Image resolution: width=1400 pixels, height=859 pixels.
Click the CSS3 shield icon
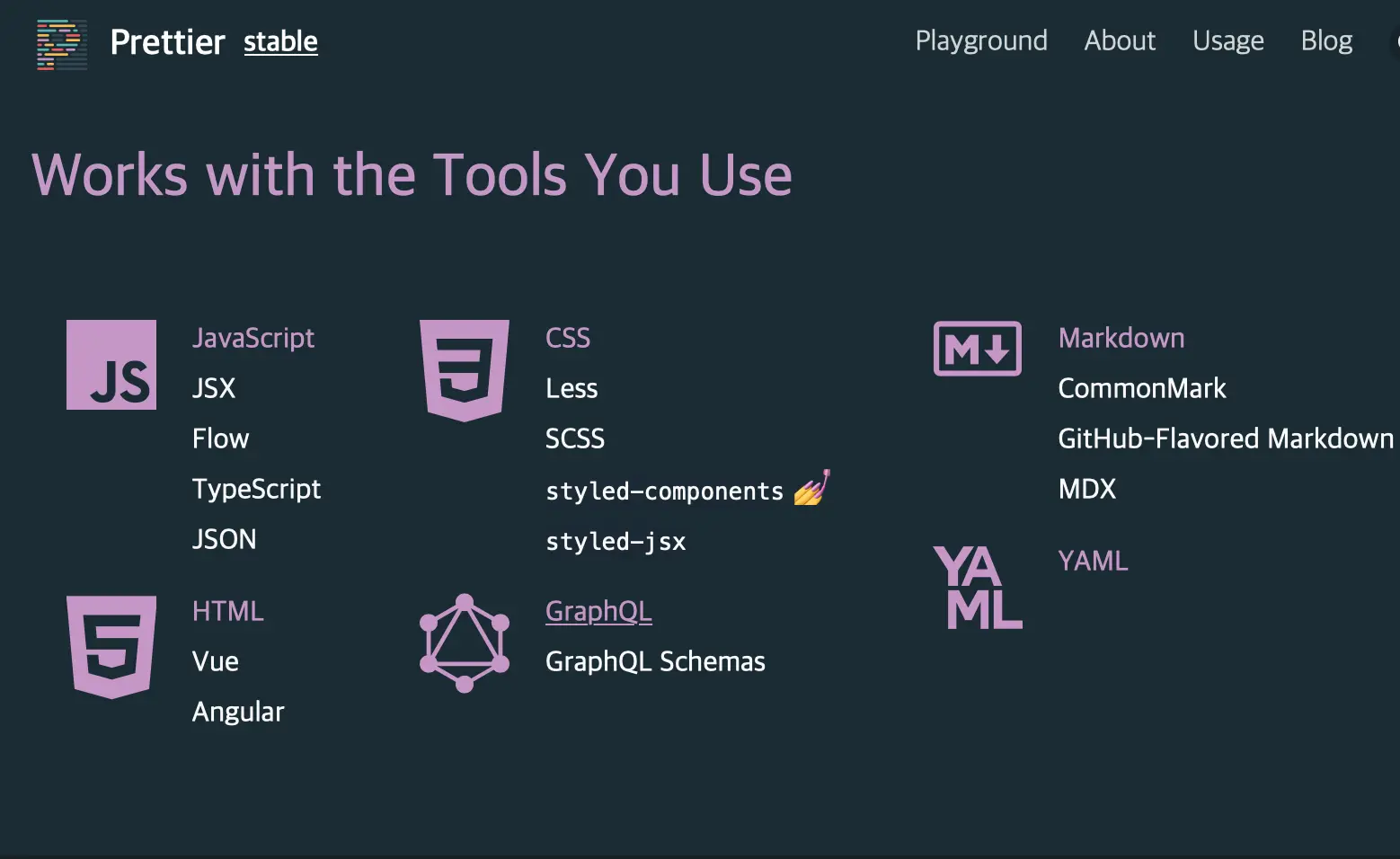coord(465,370)
